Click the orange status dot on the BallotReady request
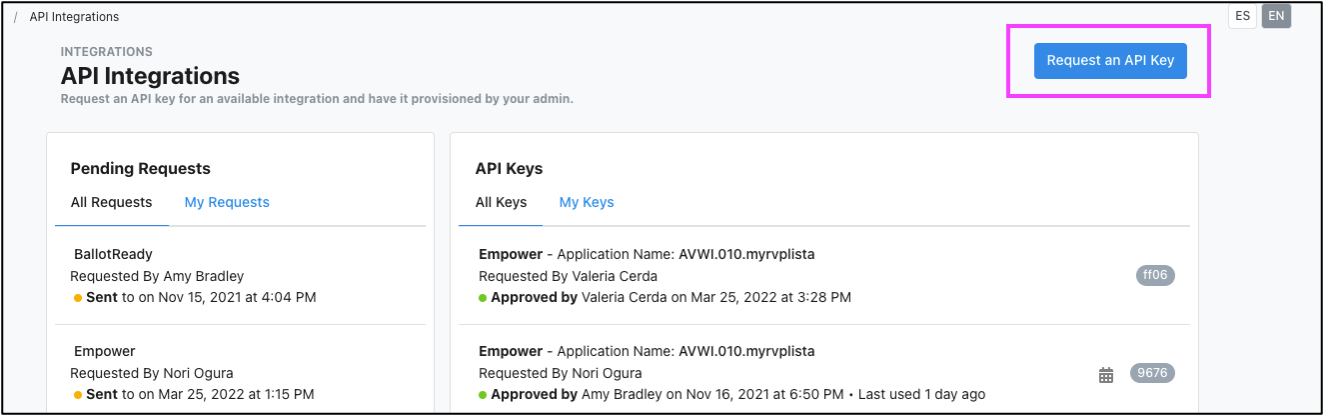The image size is (1324, 416). [x=78, y=298]
